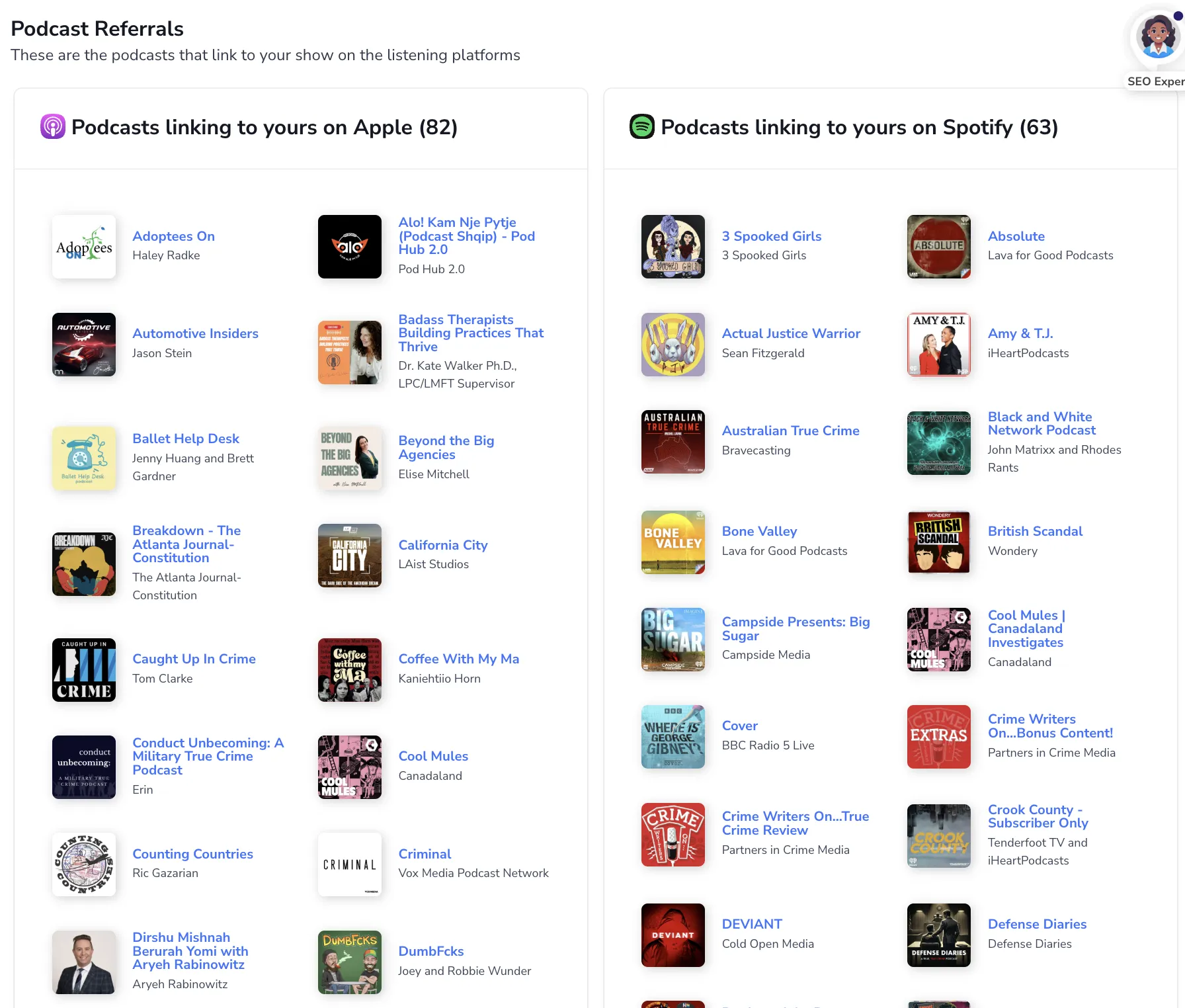Follow the Australian True Crime link
The width and height of the screenshot is (1185, 1008).
click(791, 431)
